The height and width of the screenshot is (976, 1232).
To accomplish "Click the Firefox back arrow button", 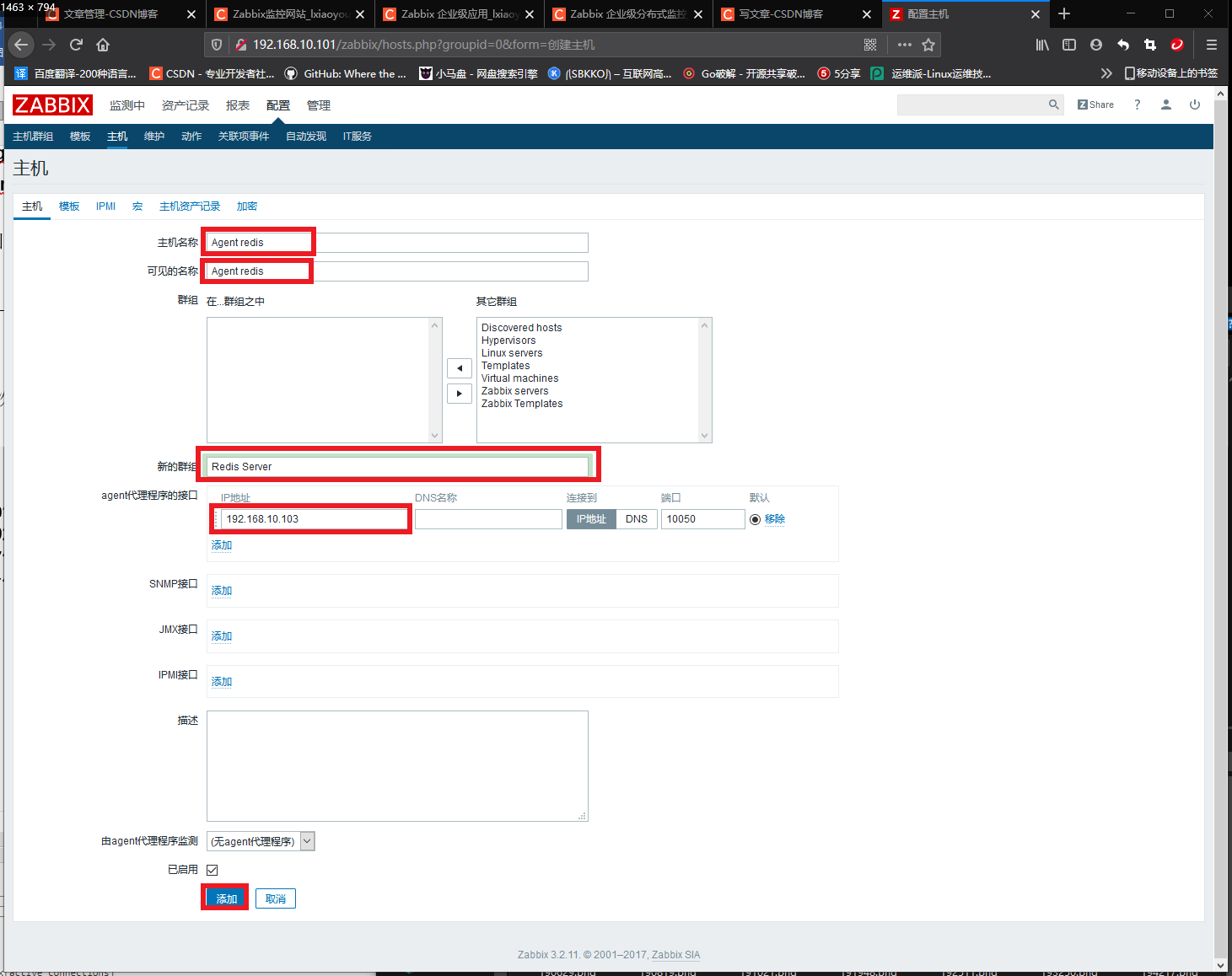I will click(x=22, y=45).
